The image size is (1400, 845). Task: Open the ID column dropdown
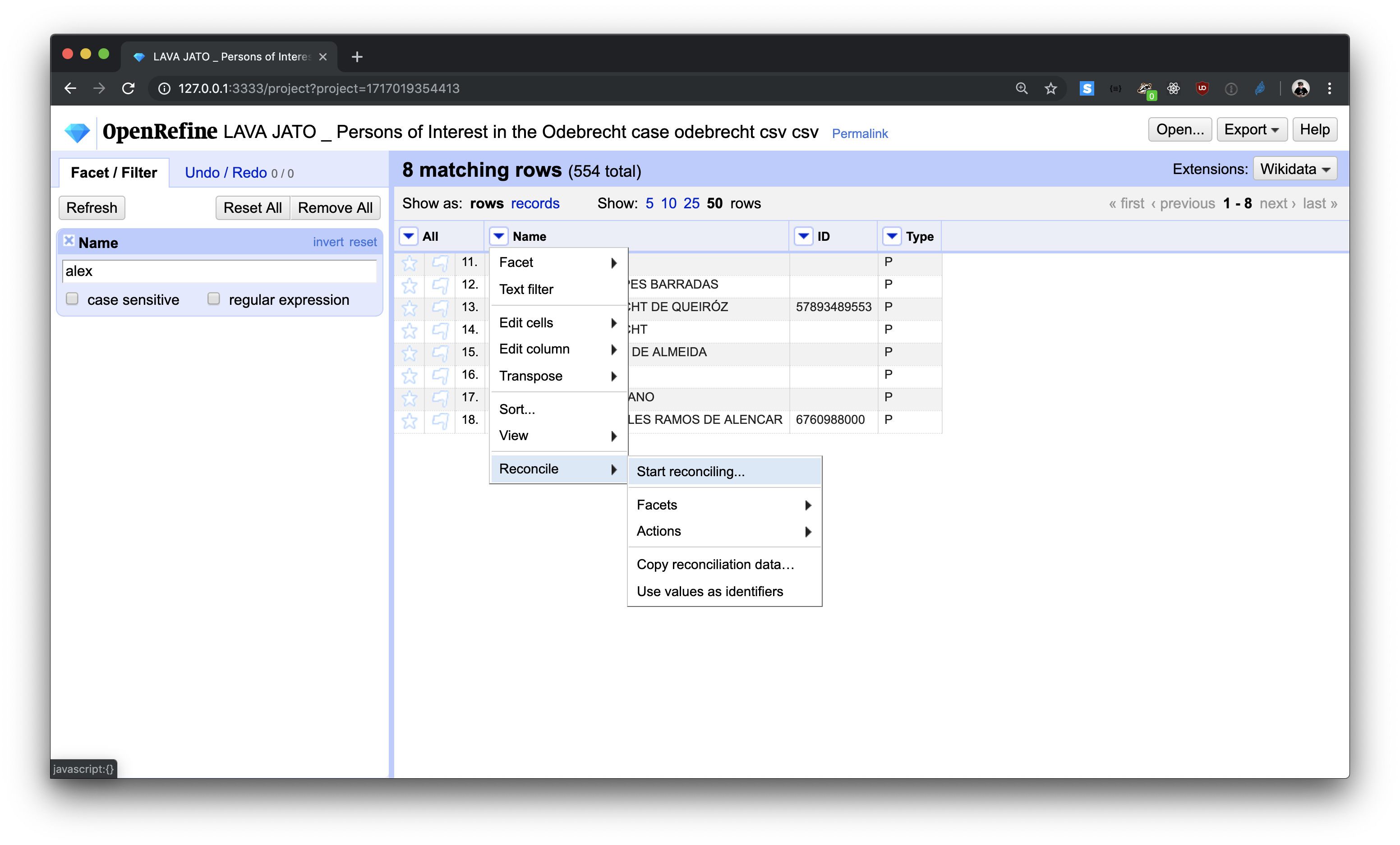(803, 236)
